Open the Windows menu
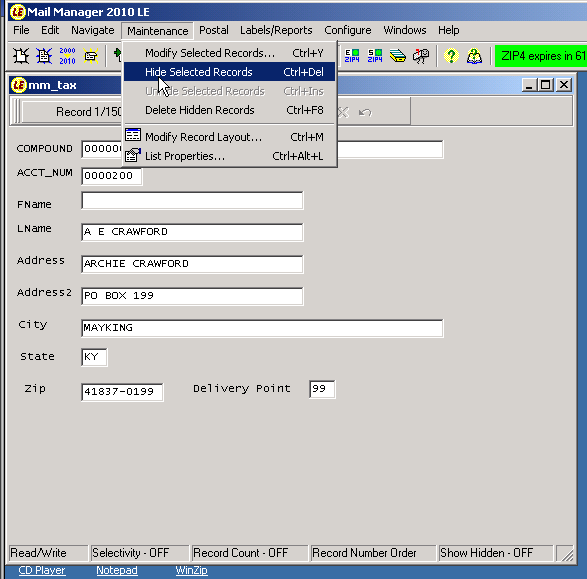This screenshot has width=587, height=579. point(405,30)
